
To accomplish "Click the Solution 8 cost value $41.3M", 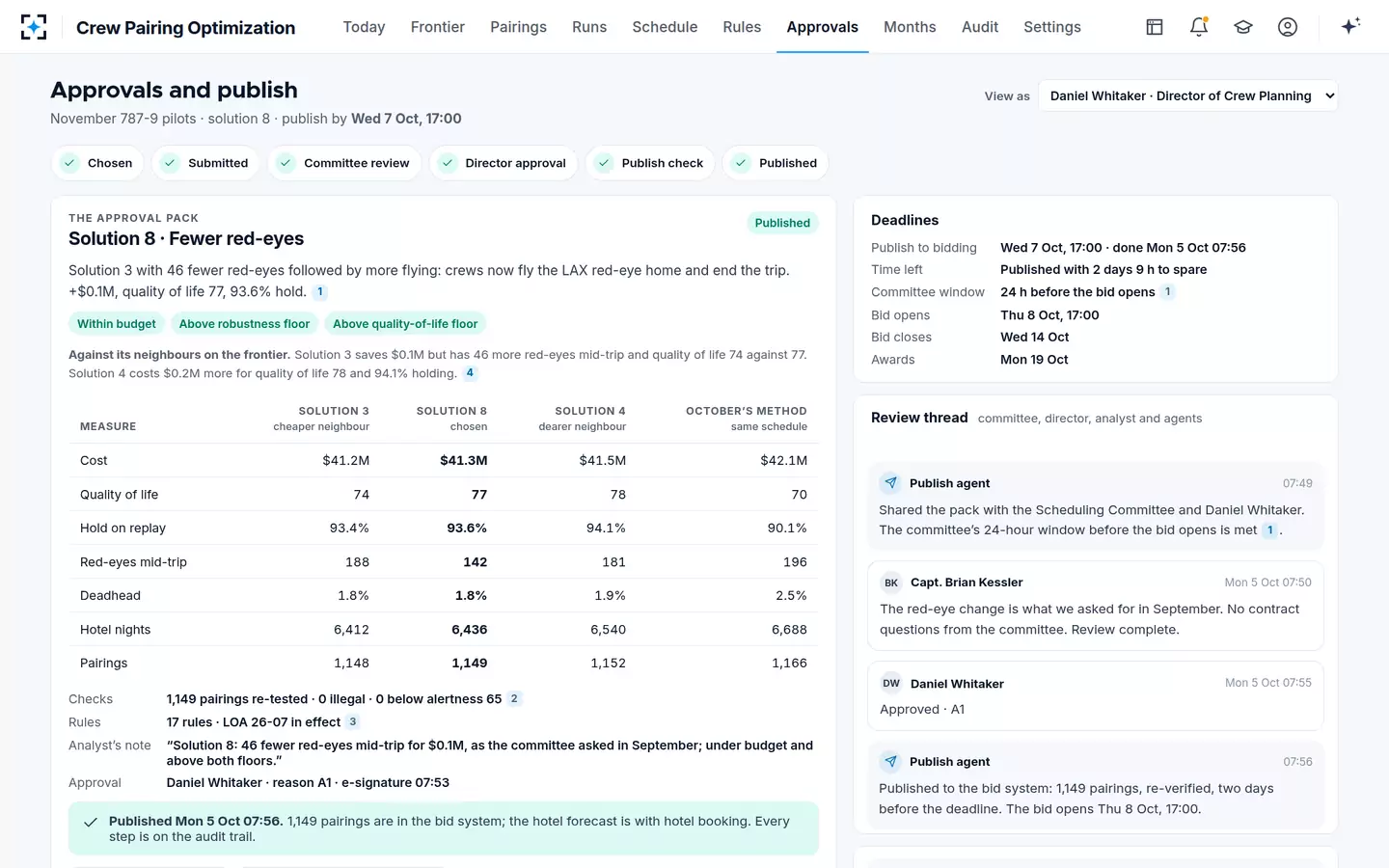I will tap(464, 460).
